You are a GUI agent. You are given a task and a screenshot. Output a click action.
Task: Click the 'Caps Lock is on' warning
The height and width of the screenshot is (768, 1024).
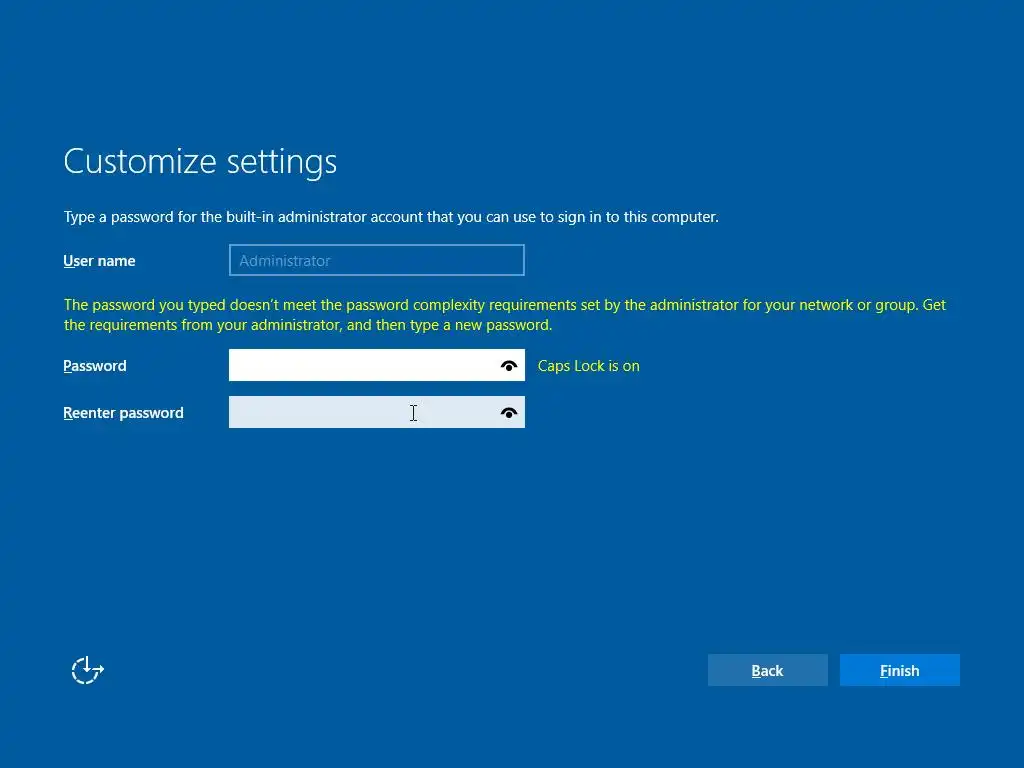(x=588, y=366)
